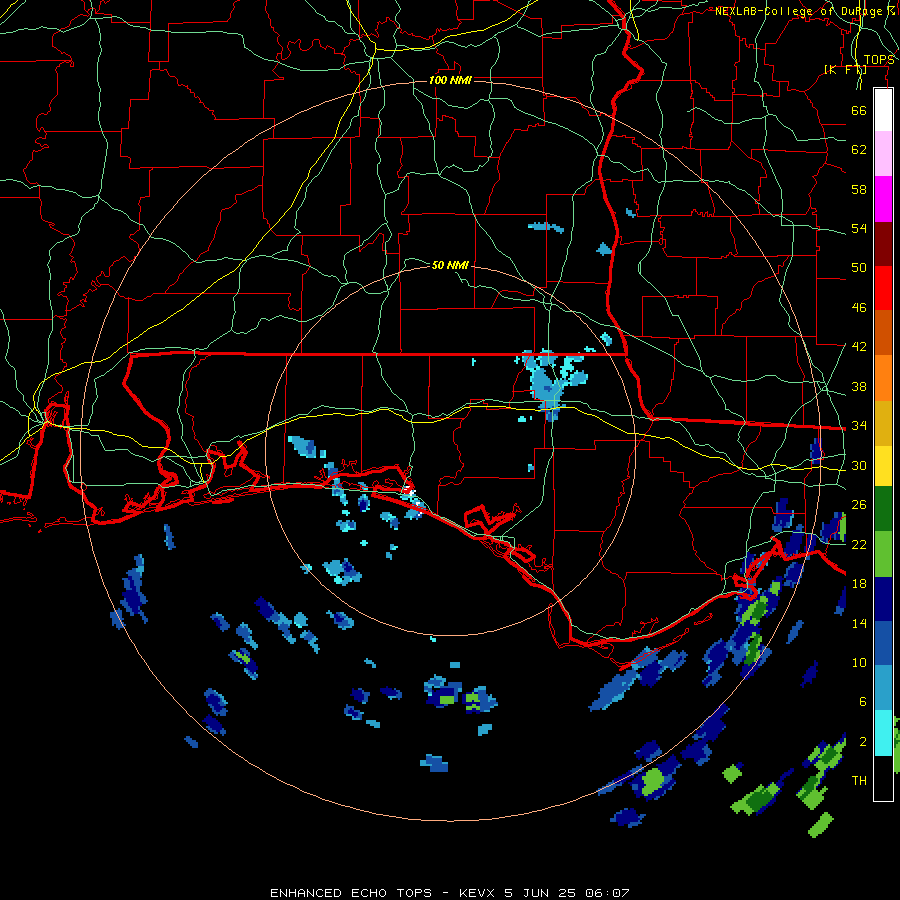
Task: Click the "2" legend value
Action: [x=863, y=742]
